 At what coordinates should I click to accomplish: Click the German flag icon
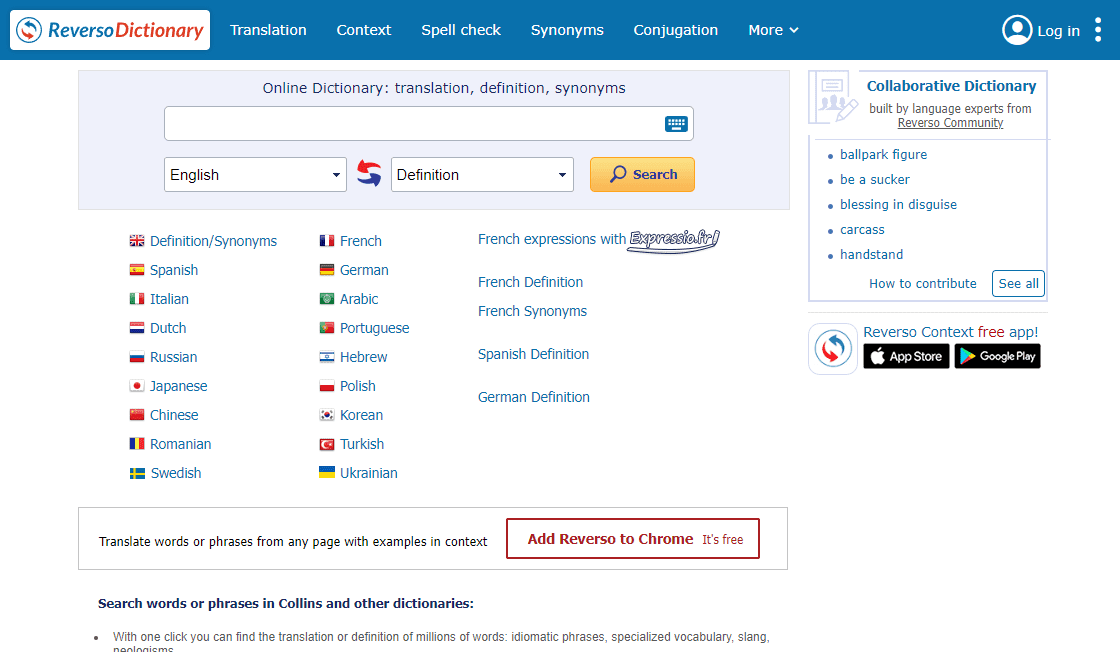coord(327,270)
